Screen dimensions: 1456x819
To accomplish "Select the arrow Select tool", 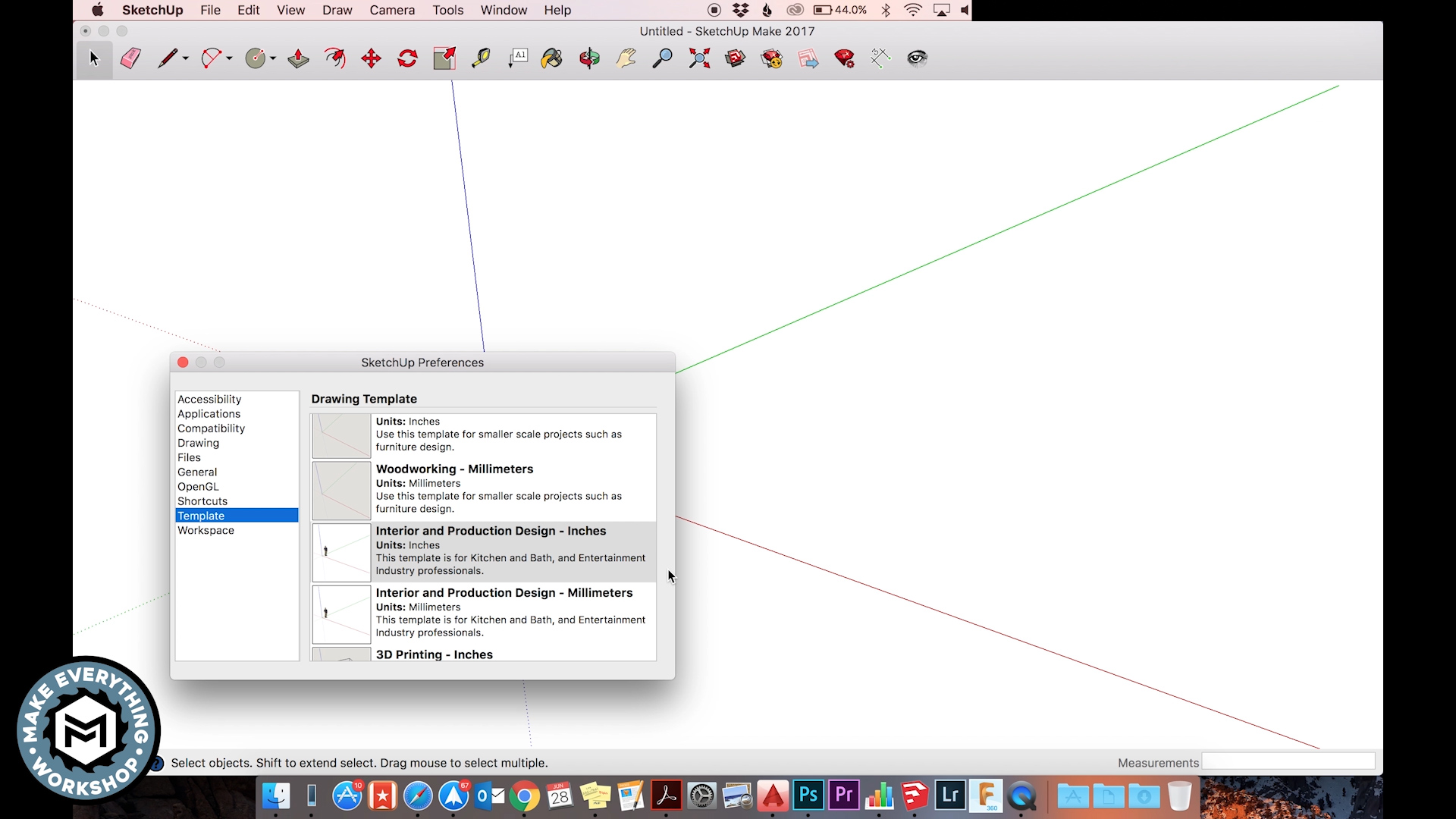I will 94,58.
